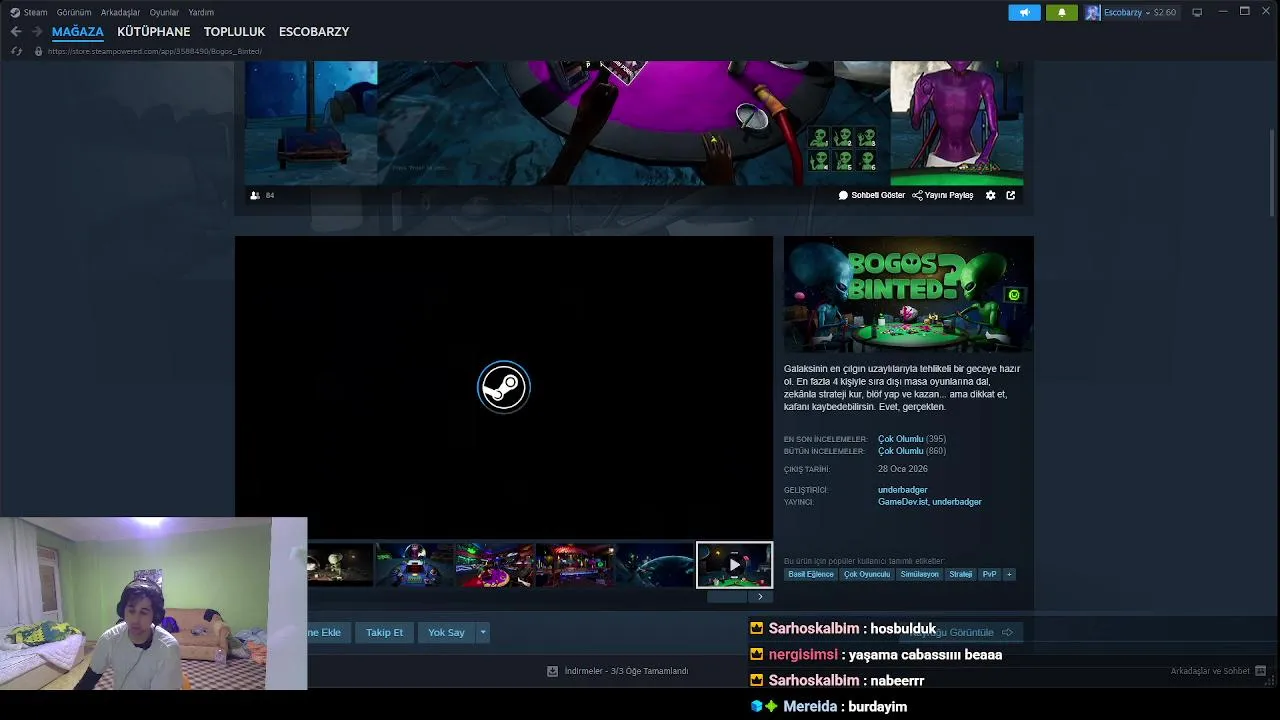1280x720 pixels.
Task: Reload the store page
Action: (x=16, y=51)
